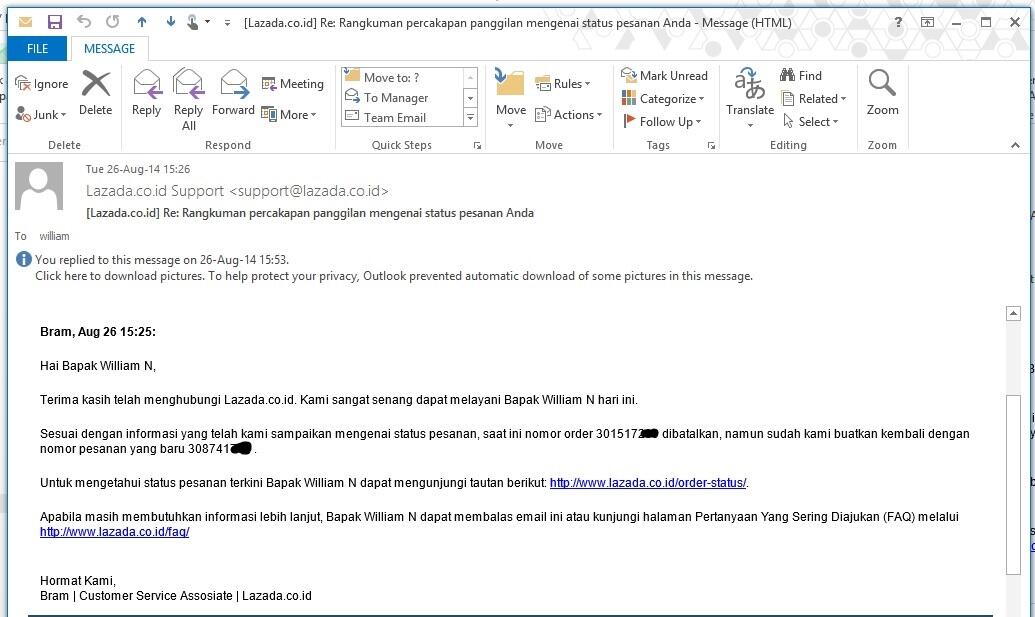
Task: Open the FILE tab
Action: coord(38,49)
